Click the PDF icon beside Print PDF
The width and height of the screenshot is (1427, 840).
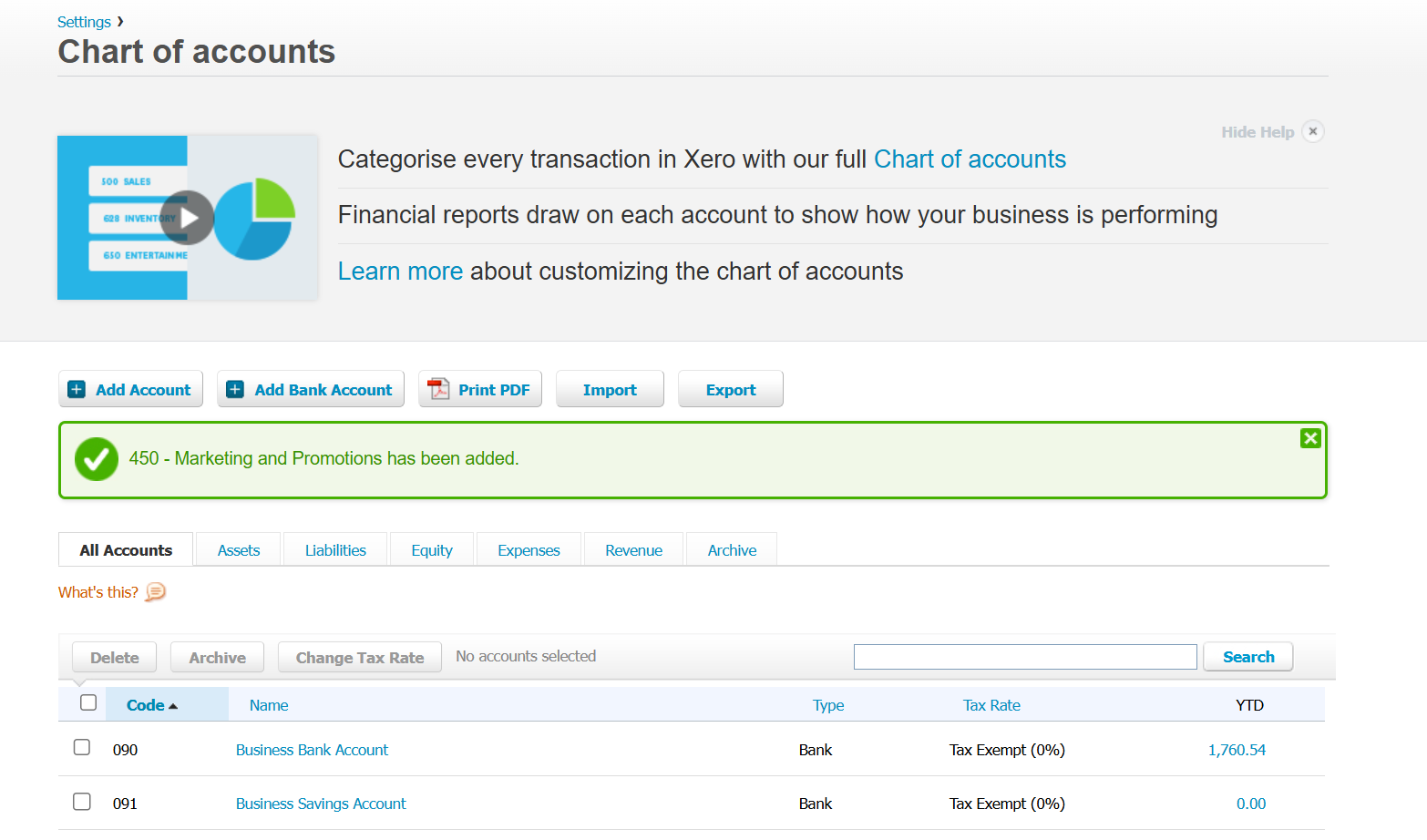point(439,389)
